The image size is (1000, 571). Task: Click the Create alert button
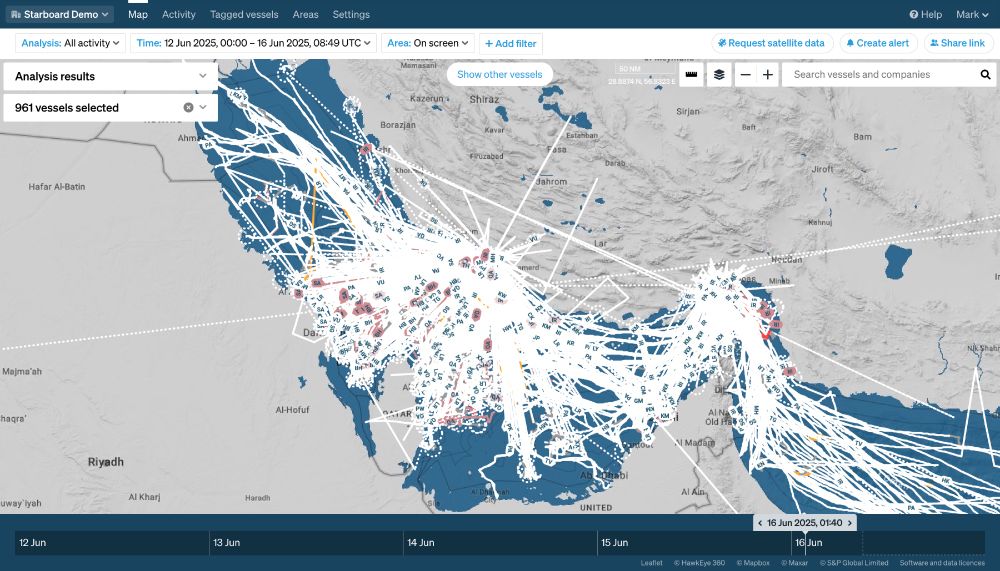879,43
